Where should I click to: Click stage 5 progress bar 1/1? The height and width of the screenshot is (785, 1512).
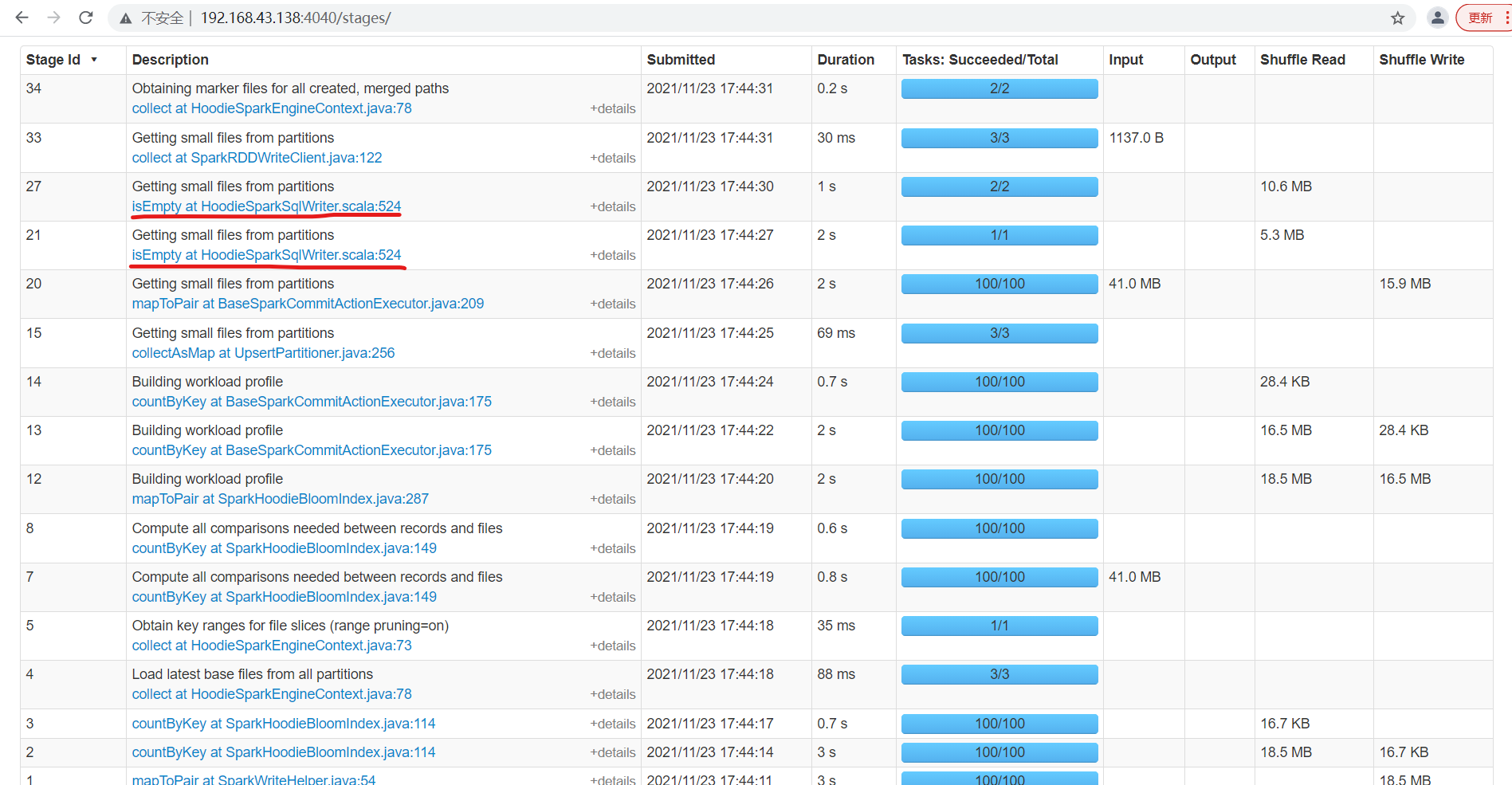click(x=999, y=626)
